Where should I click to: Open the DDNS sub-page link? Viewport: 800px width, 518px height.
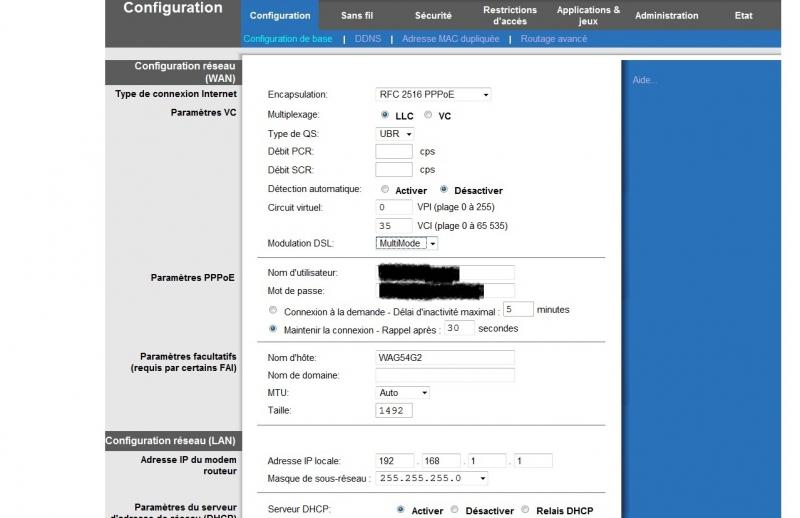tap(367, 39)
